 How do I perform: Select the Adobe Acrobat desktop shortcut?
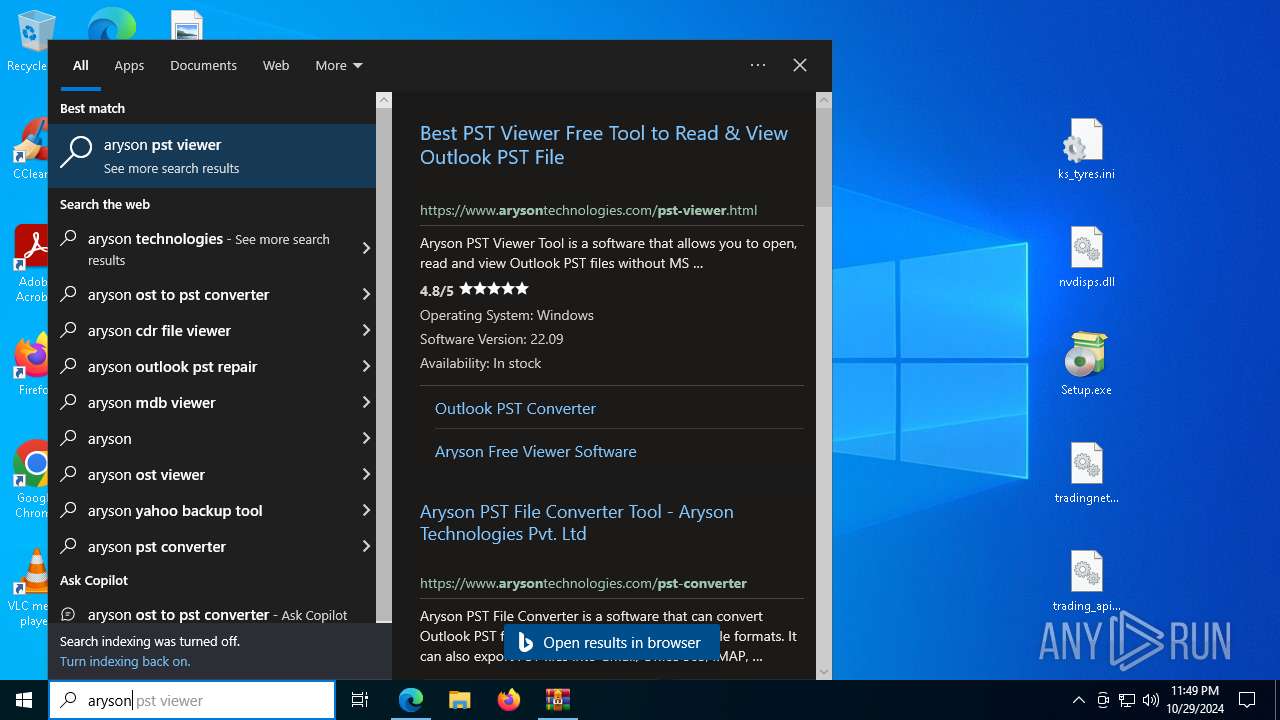(x=31, y=262)
